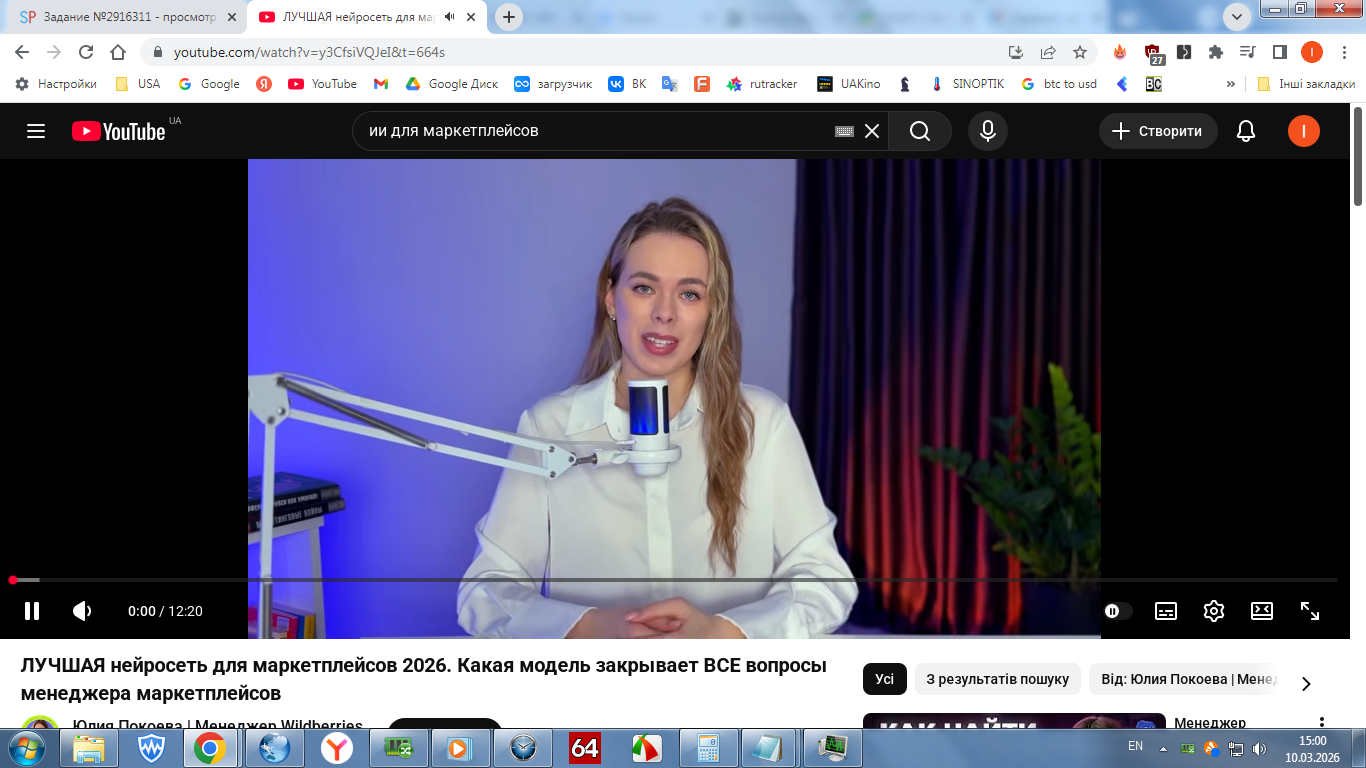Open the tab search dropdown
1366x768 pixels.
pos(1237,16)
